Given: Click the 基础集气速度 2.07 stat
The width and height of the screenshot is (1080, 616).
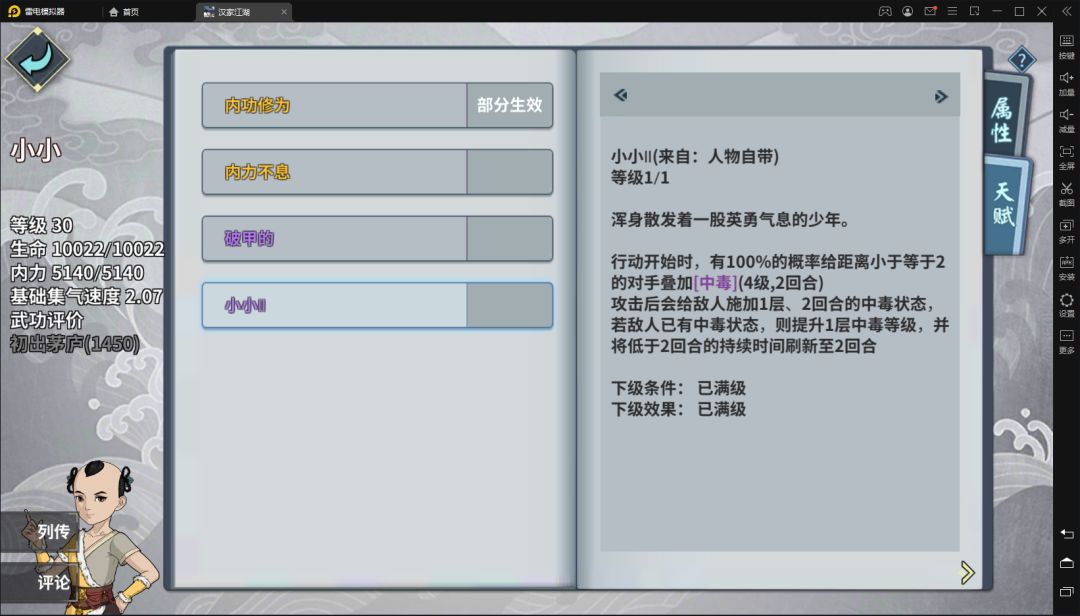Looking at the screenshot, I should [86, 296].
